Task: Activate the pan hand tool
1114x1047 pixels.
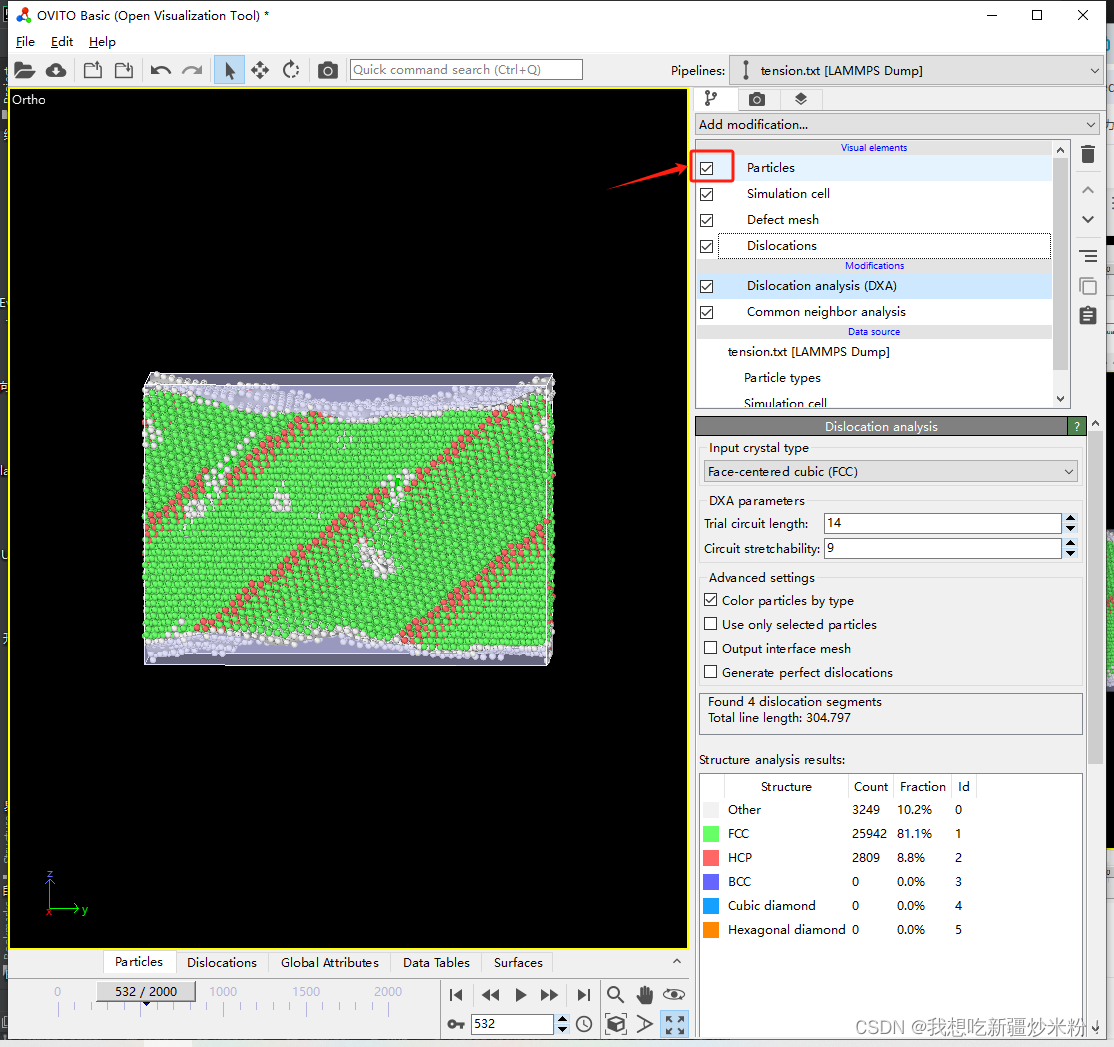Action: 645,994
